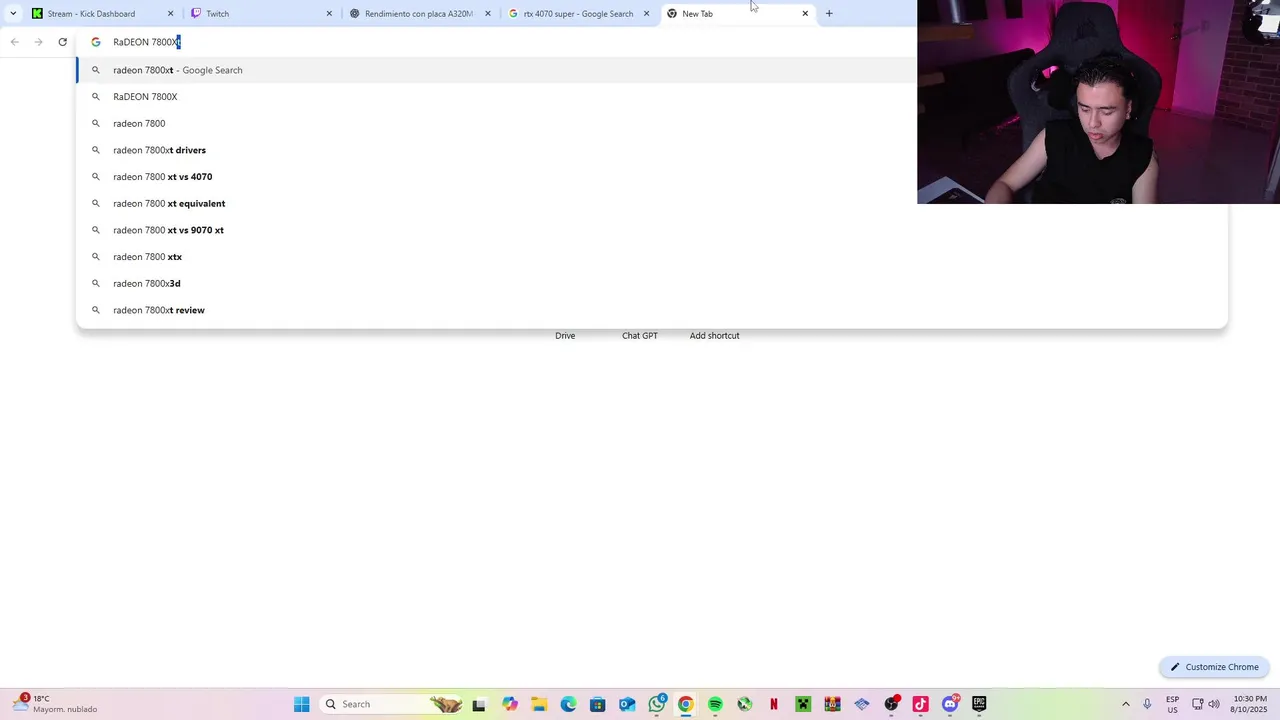Open Netflix from the taskbar
Image resolution: width=1280 pixels, height=720 pixels.
tap(774, 704)
